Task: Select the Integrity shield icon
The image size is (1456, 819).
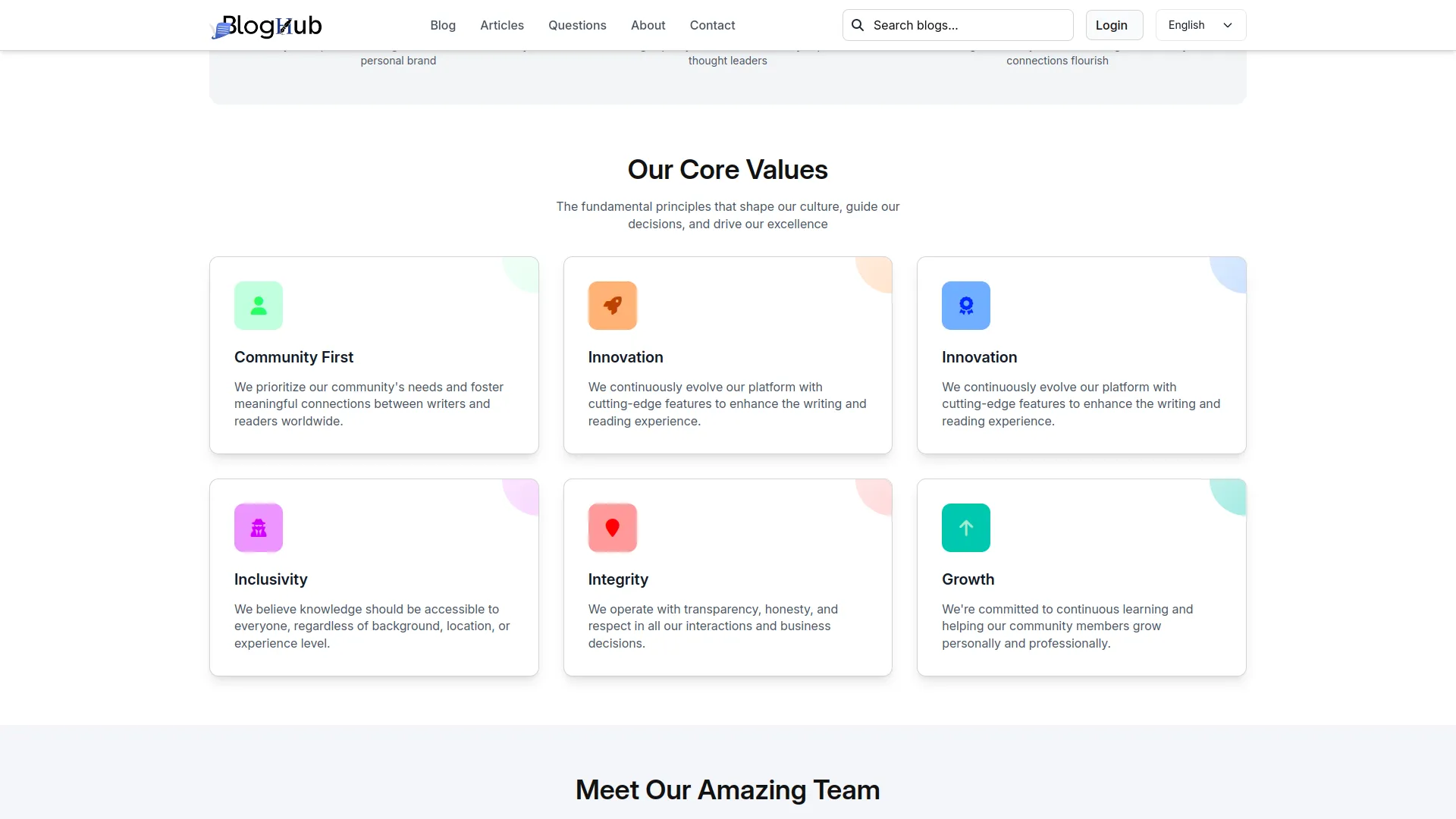Action: [x=612, y=527]
